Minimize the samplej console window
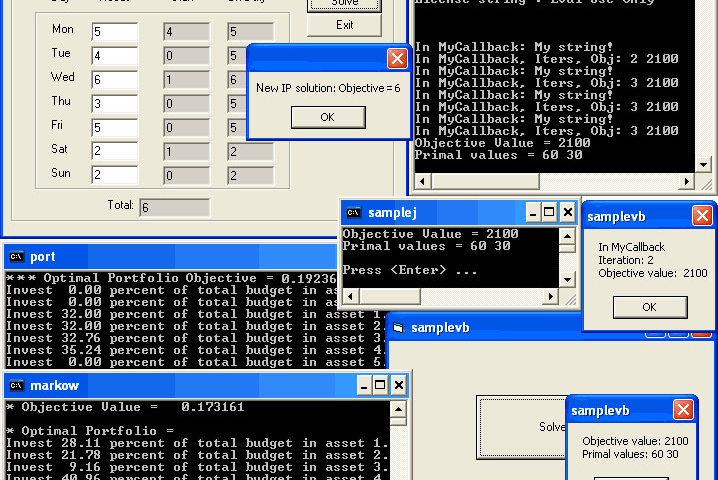718x480 pixels. pyautogui.click(x=530, y=212)
